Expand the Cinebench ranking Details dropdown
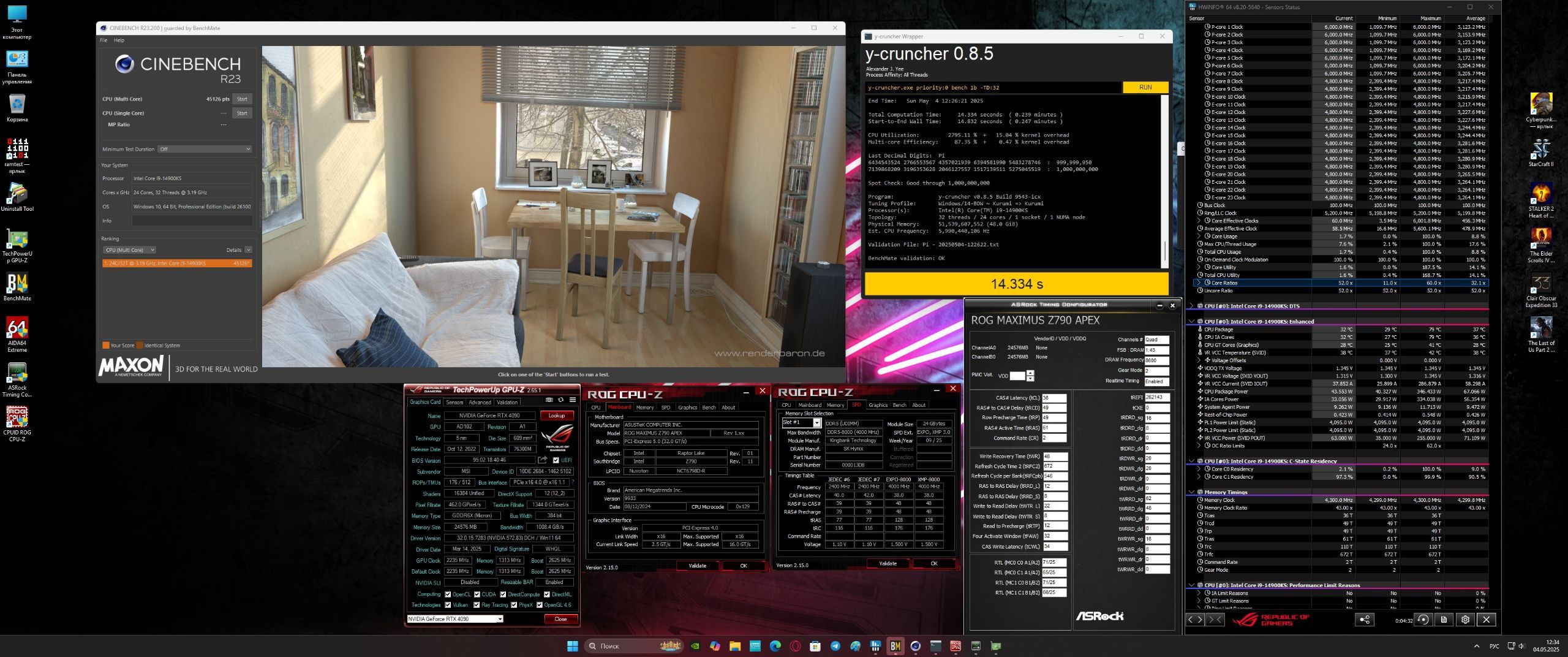Image resolution: width=1568 pixels, height=657 pixels. (x=248, y=250)
